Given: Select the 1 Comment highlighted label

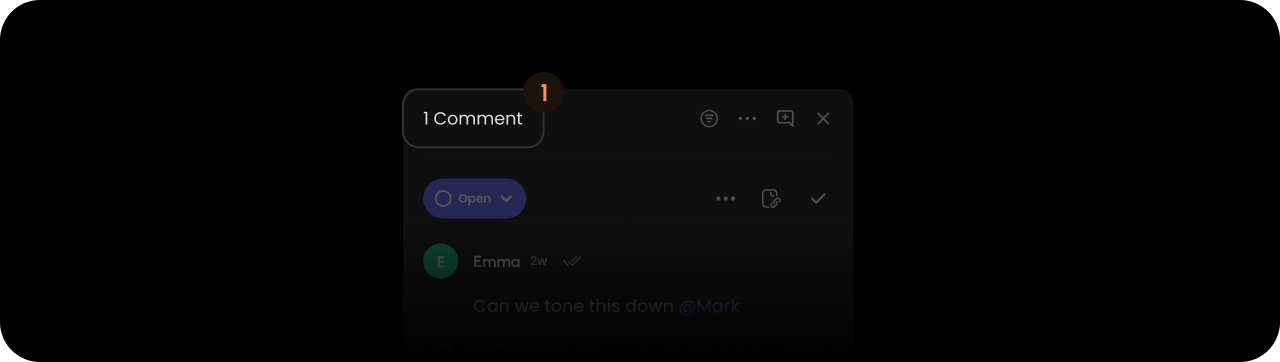Looking at the screenshot, I should click(x=473, y=118).
